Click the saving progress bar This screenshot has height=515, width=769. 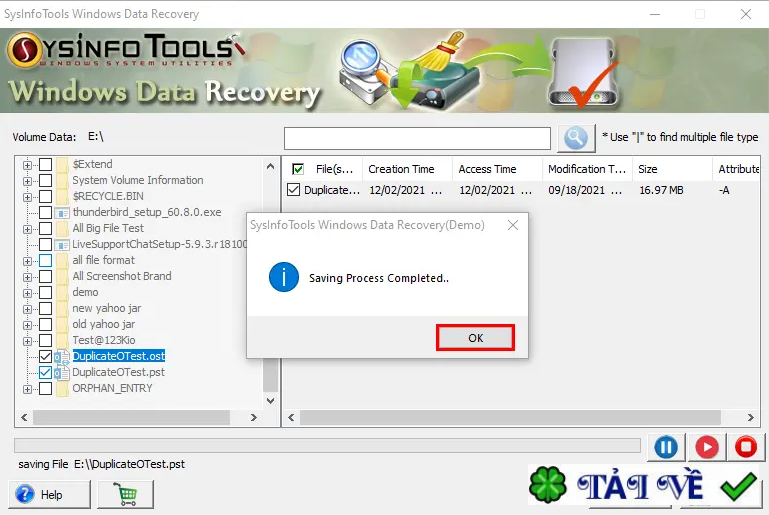[327, 445]
